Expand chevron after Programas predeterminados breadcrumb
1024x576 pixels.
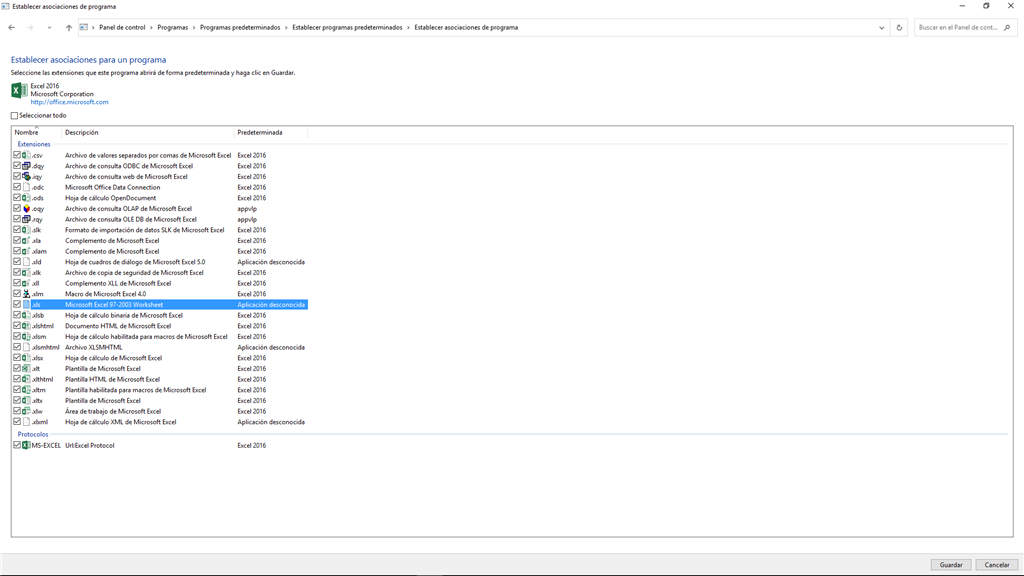click(x=286, y=27)
